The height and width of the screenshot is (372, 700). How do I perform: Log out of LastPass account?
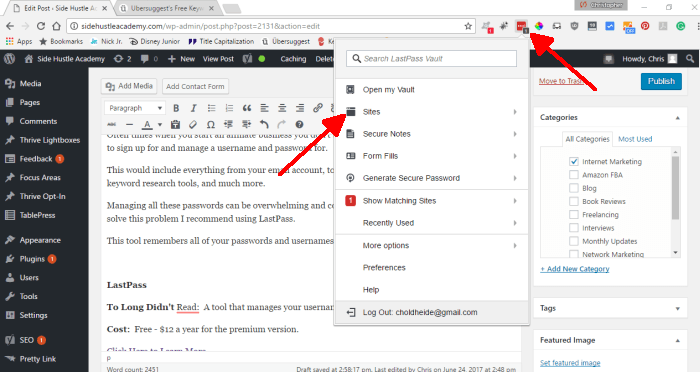432,313
